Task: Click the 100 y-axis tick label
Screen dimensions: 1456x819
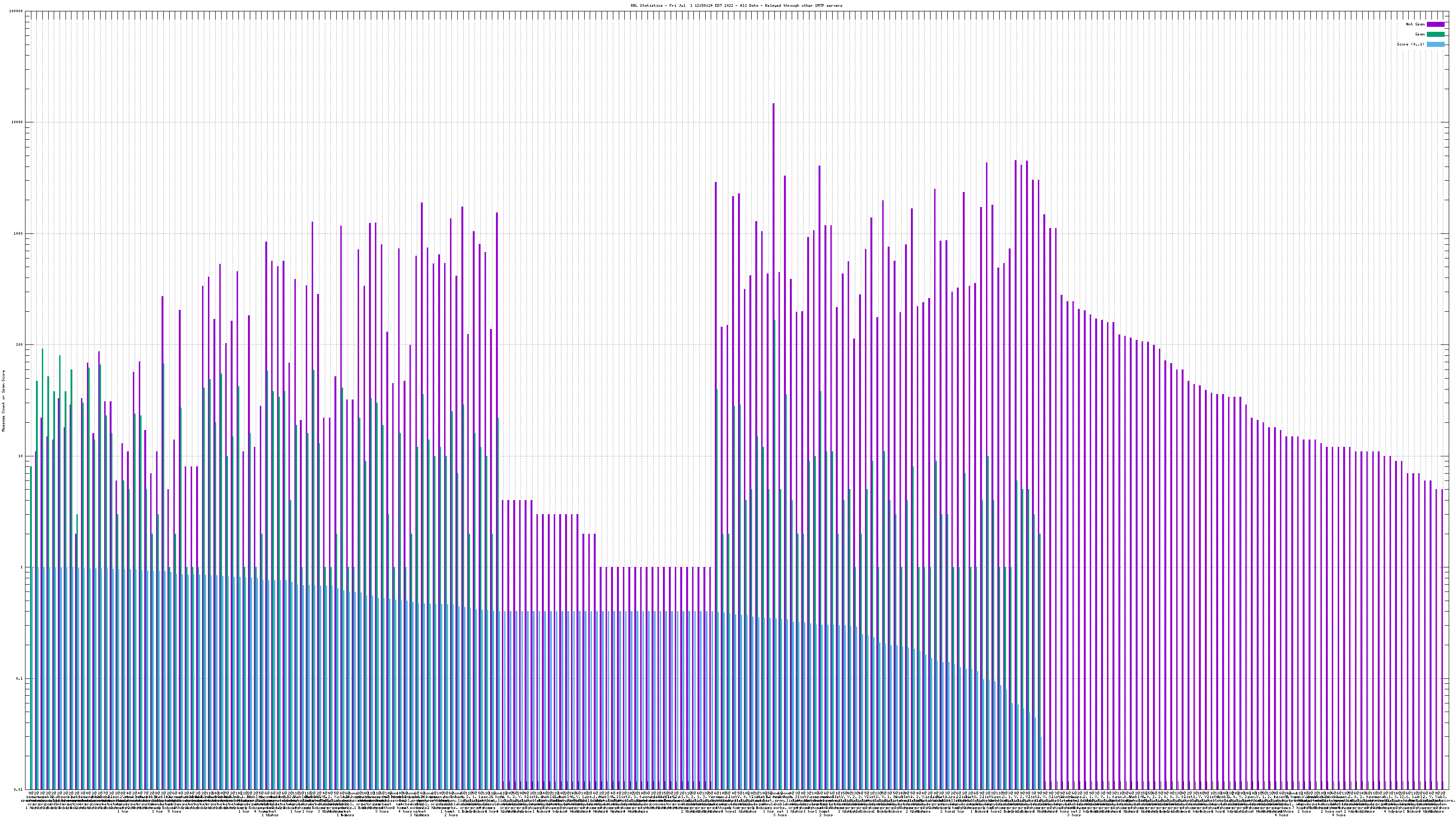Action: 19,345
